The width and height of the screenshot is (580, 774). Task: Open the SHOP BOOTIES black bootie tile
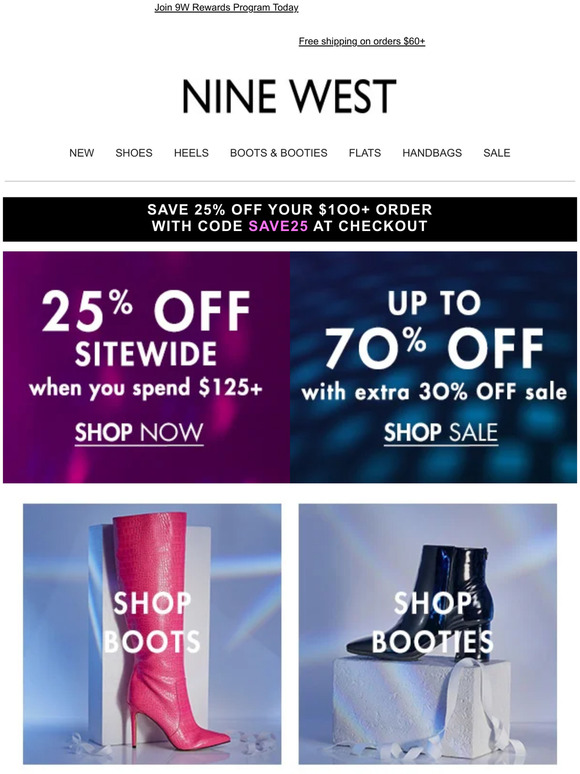[427, 634]
